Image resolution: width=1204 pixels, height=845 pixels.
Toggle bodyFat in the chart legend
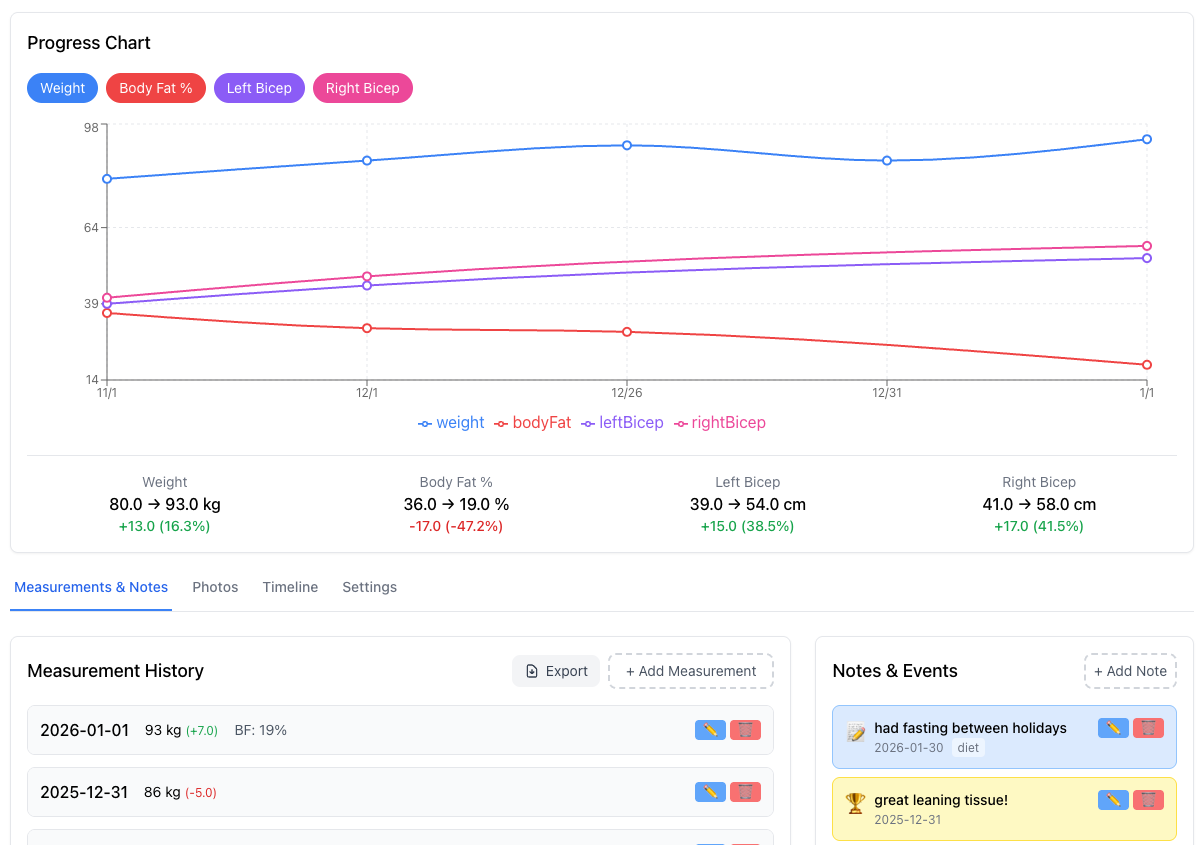click(x=540, y=422)
